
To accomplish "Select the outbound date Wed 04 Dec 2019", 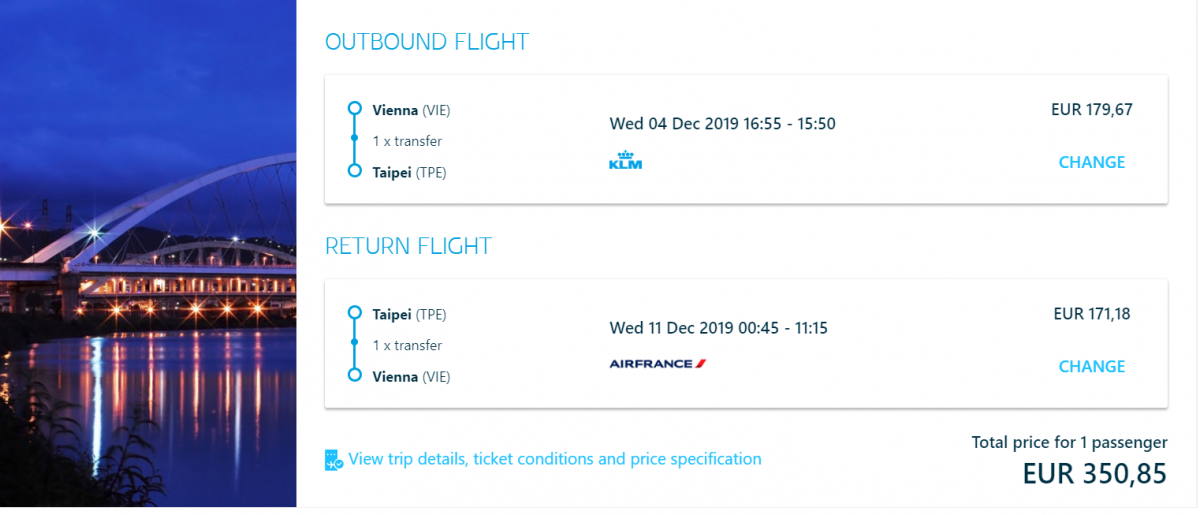I will 673,124.
